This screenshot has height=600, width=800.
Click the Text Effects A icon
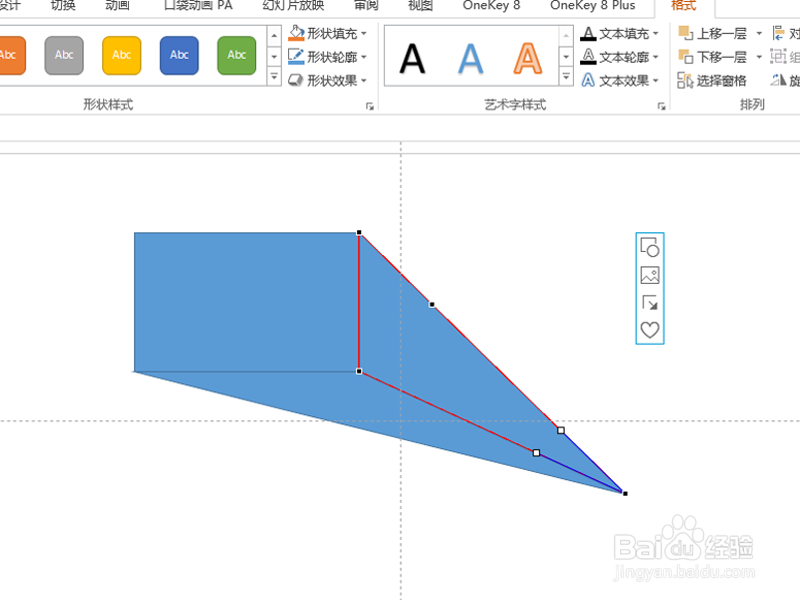coord(588,80)
